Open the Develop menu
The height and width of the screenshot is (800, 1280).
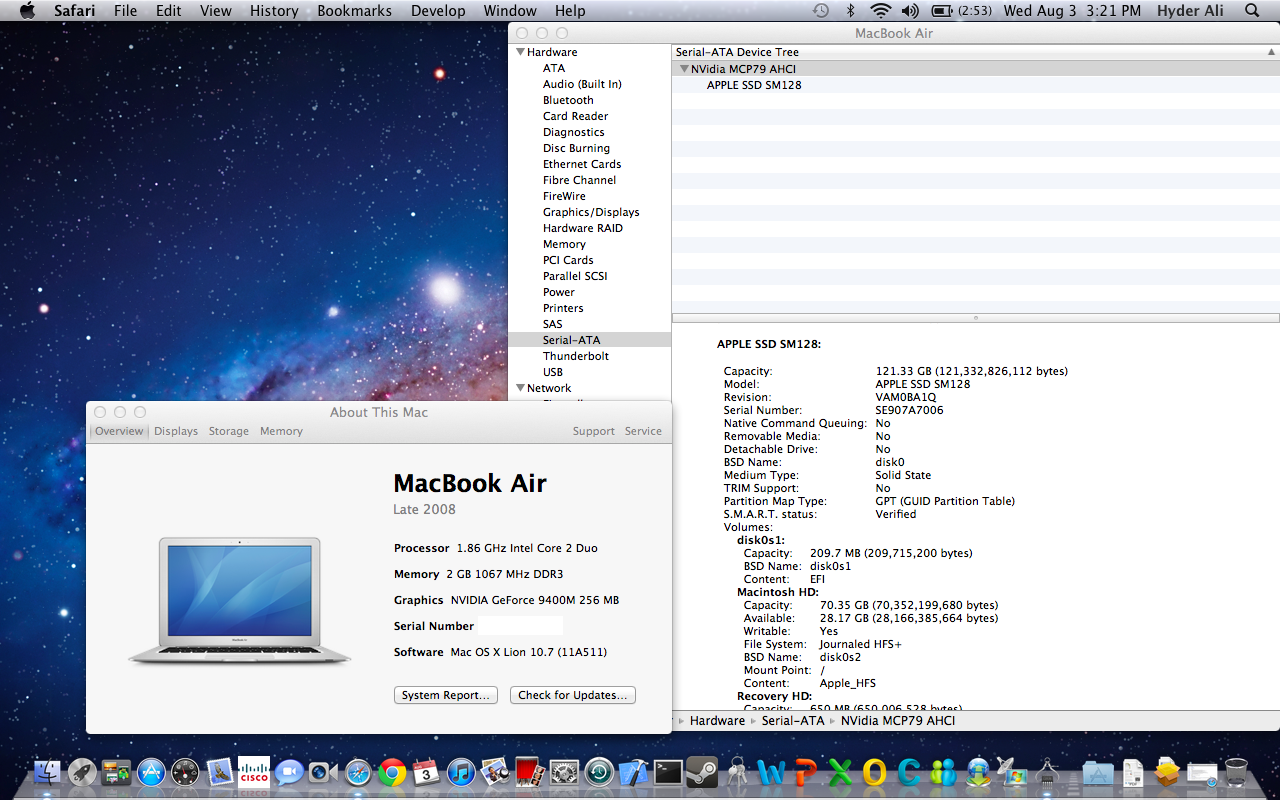[x=438, y=10]
